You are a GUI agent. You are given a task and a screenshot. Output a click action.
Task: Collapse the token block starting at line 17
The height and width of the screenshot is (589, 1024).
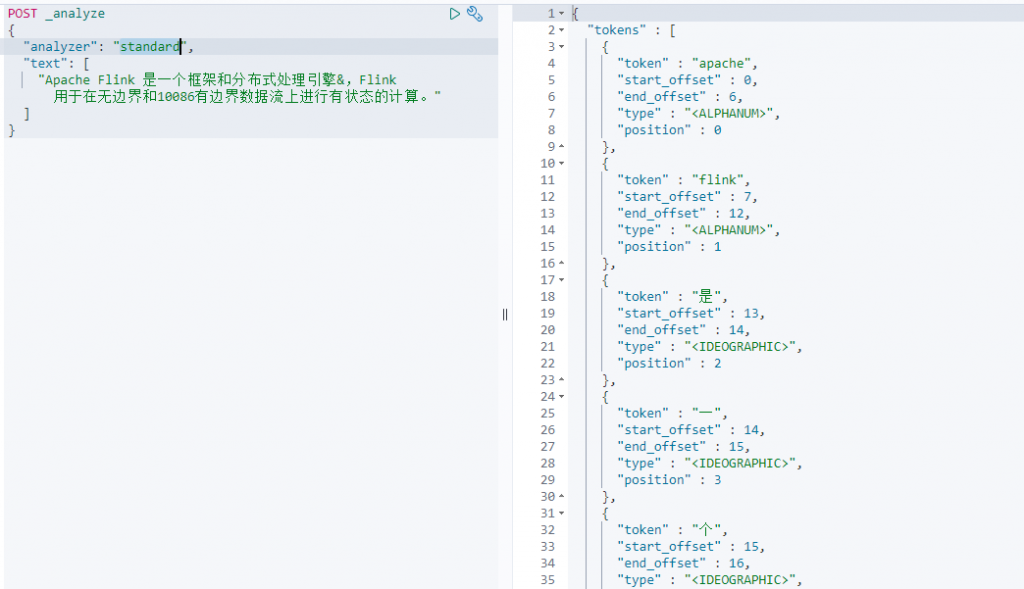tap(561, 280)
